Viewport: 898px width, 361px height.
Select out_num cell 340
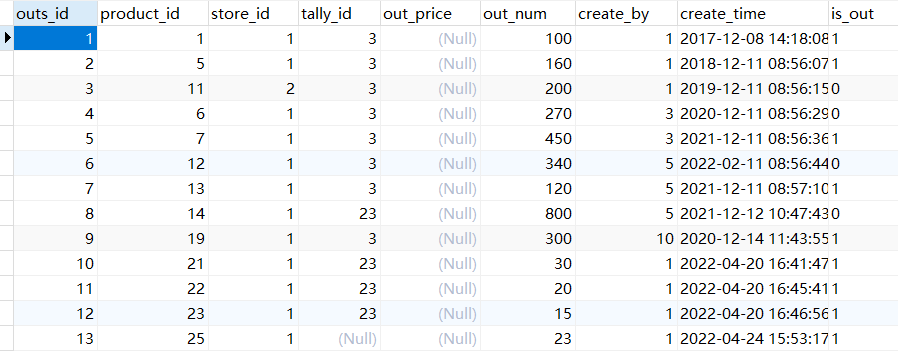527,163
